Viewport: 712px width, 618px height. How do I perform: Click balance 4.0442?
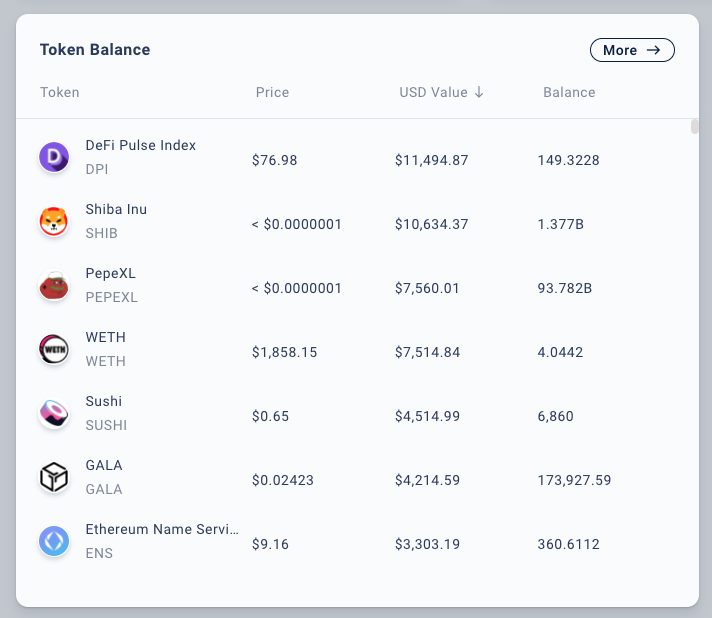[560, 352]
